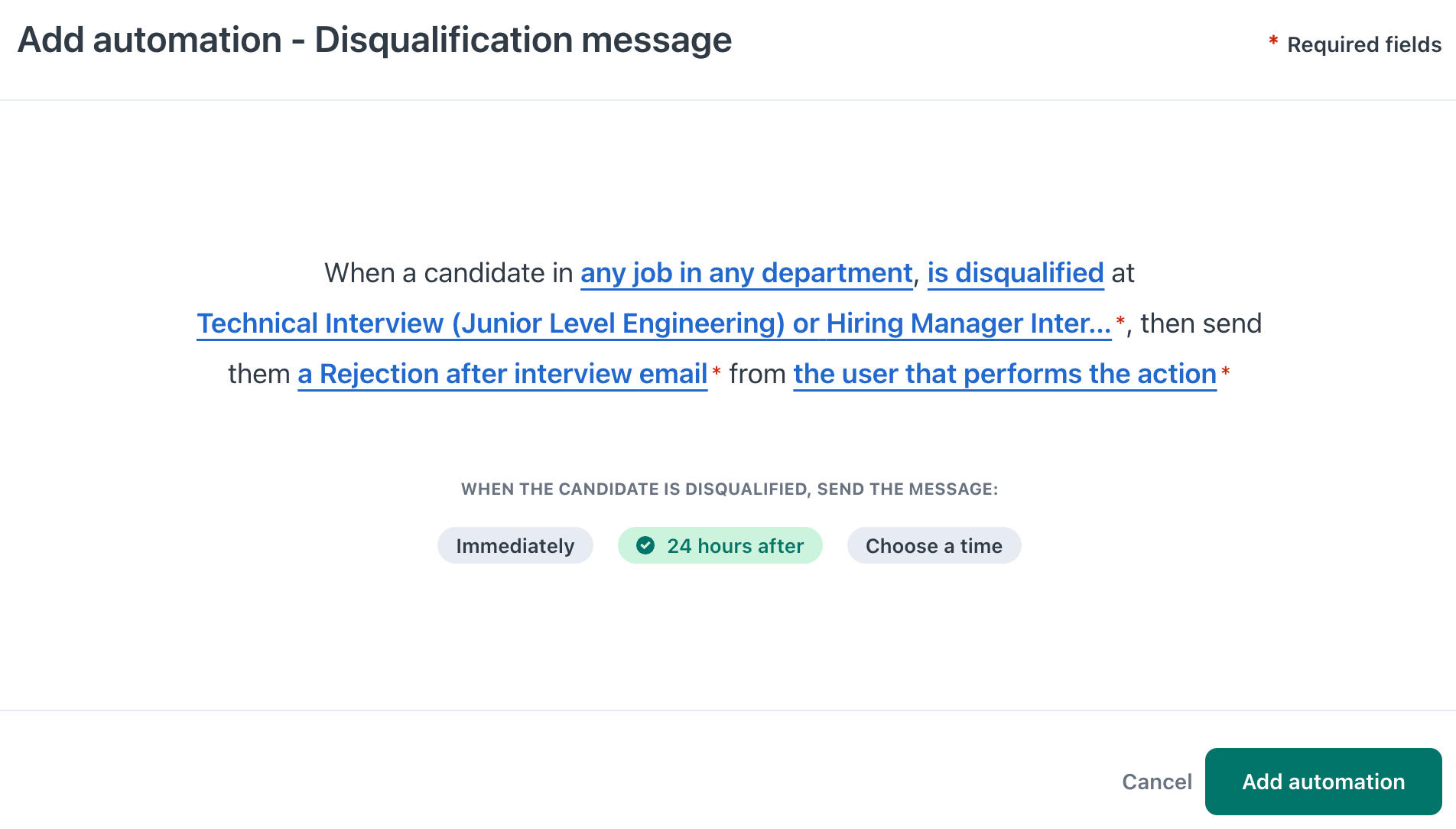This screenshot has height=829, width=1456.
Task: Click the user that performs the action link
Action: tap(1005, 373)
